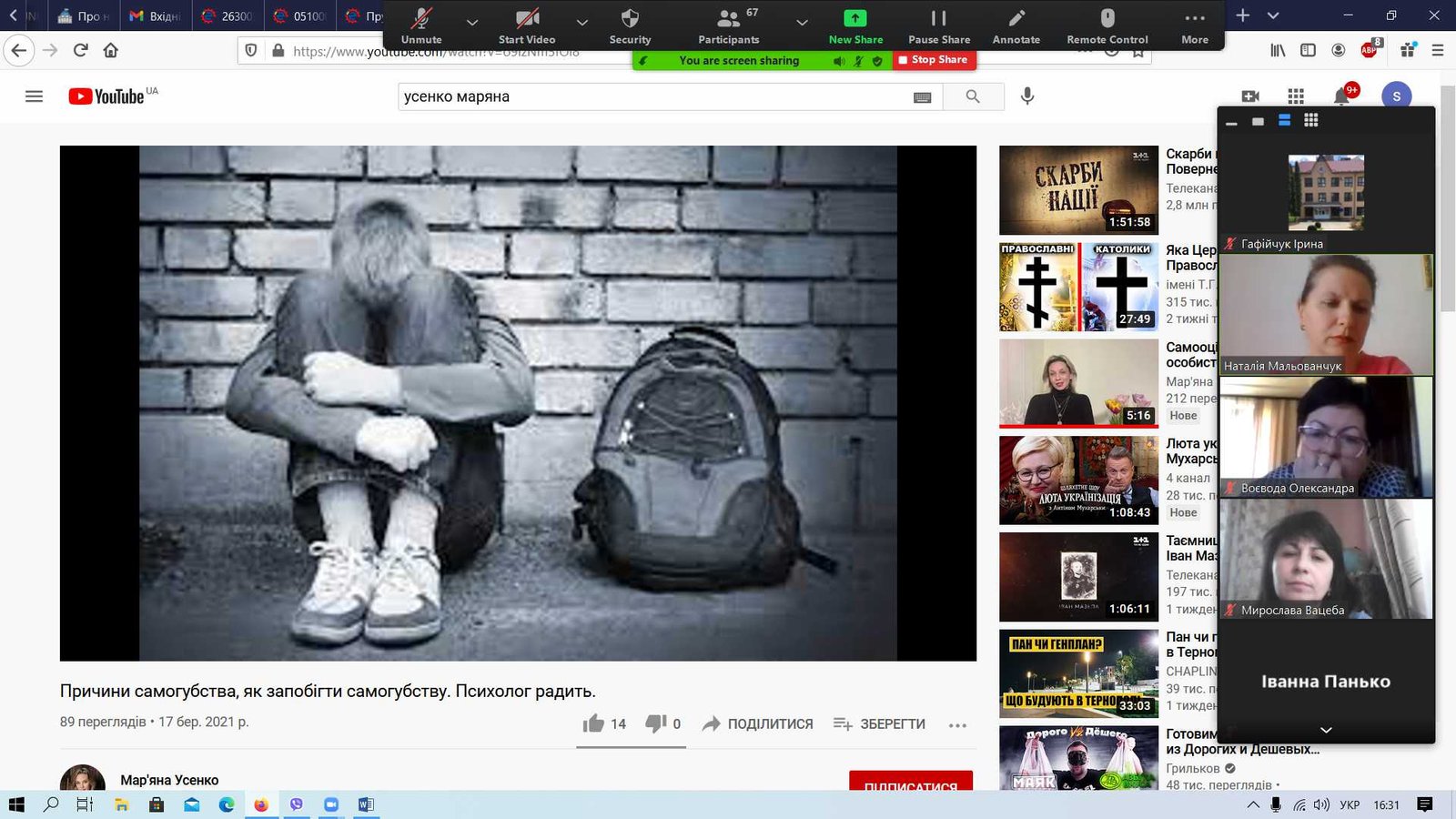
Task: Expand video options arrow next to Start Video
Action: pos(582,23)
